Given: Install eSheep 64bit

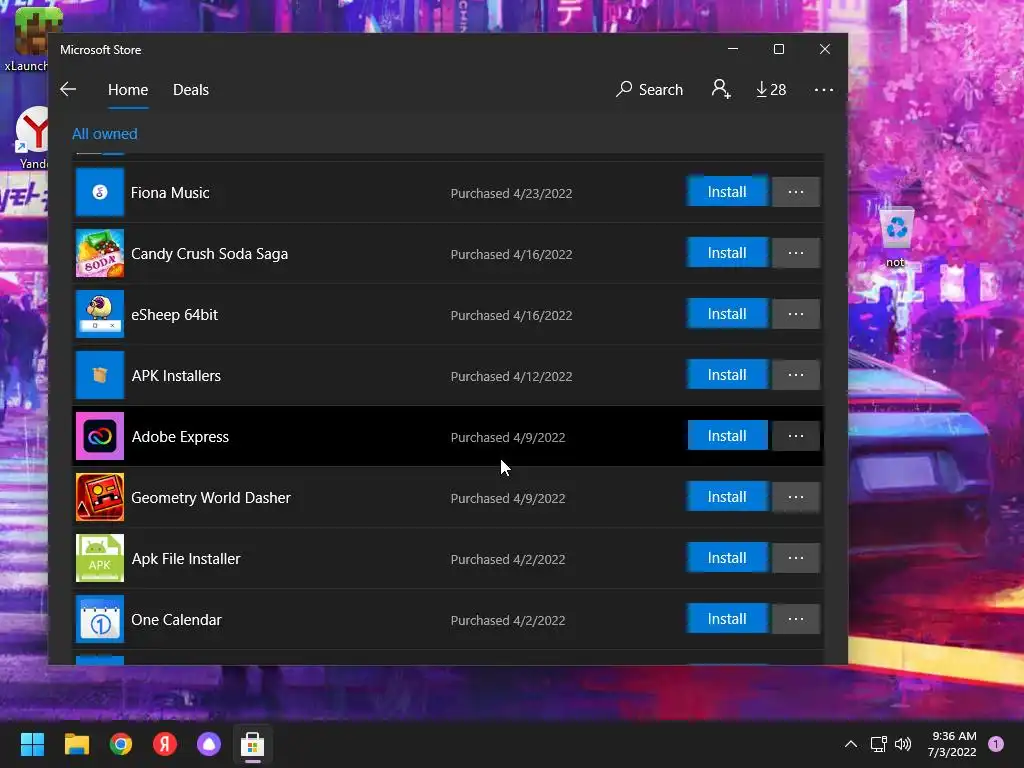Looking at the screenshot, I should click(728, 314).
